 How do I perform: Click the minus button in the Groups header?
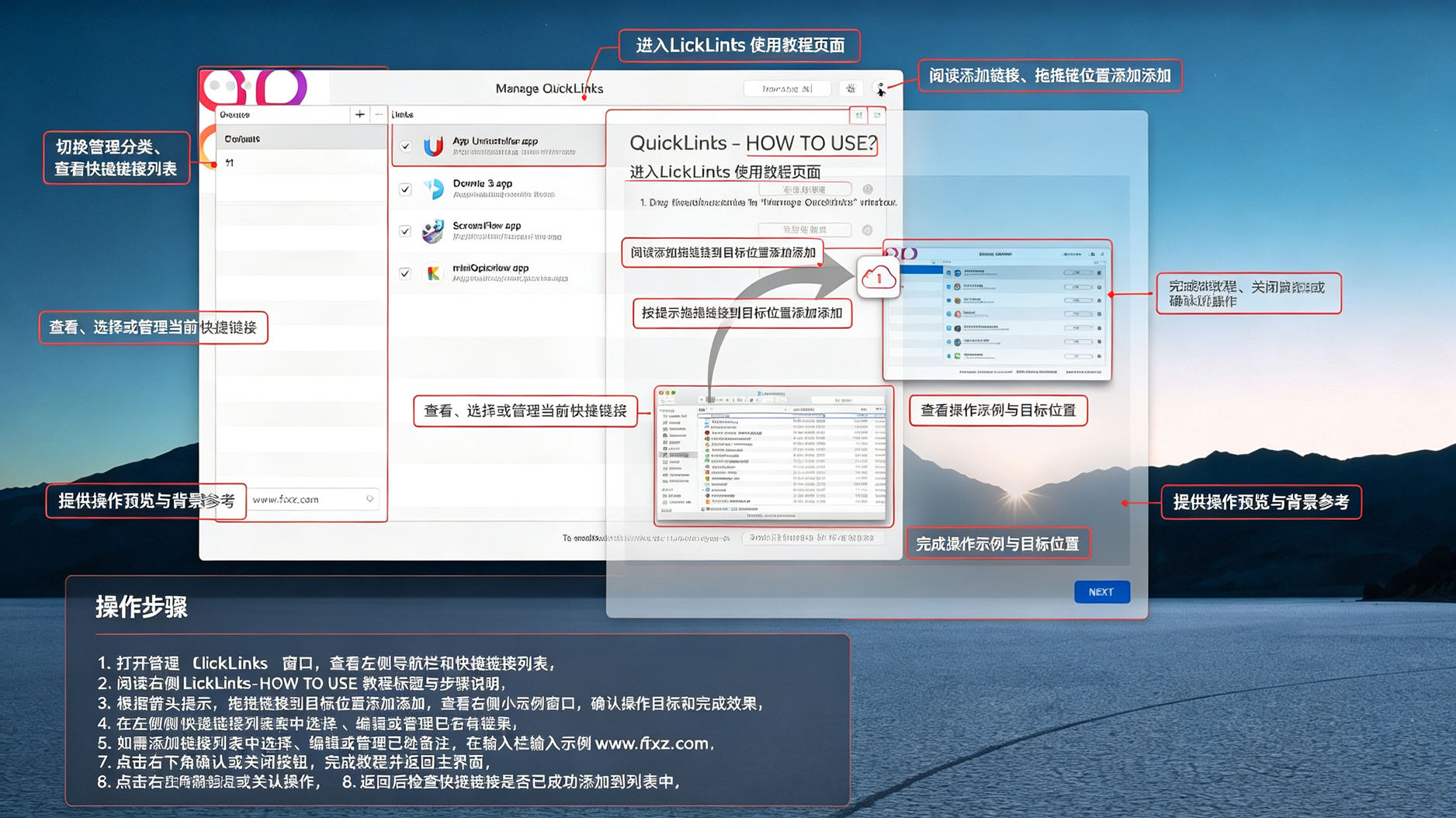click(x=379, y=114)
